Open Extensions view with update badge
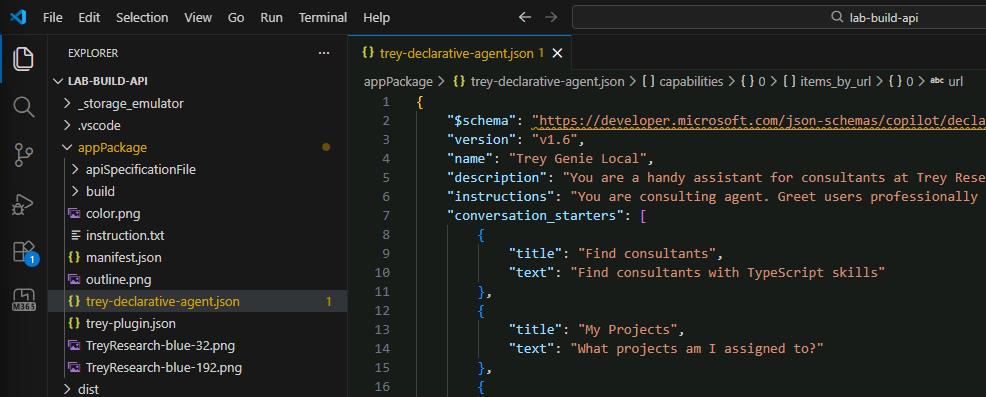The image size is (986, 397). pyautogui.click(x=25, y=252)
